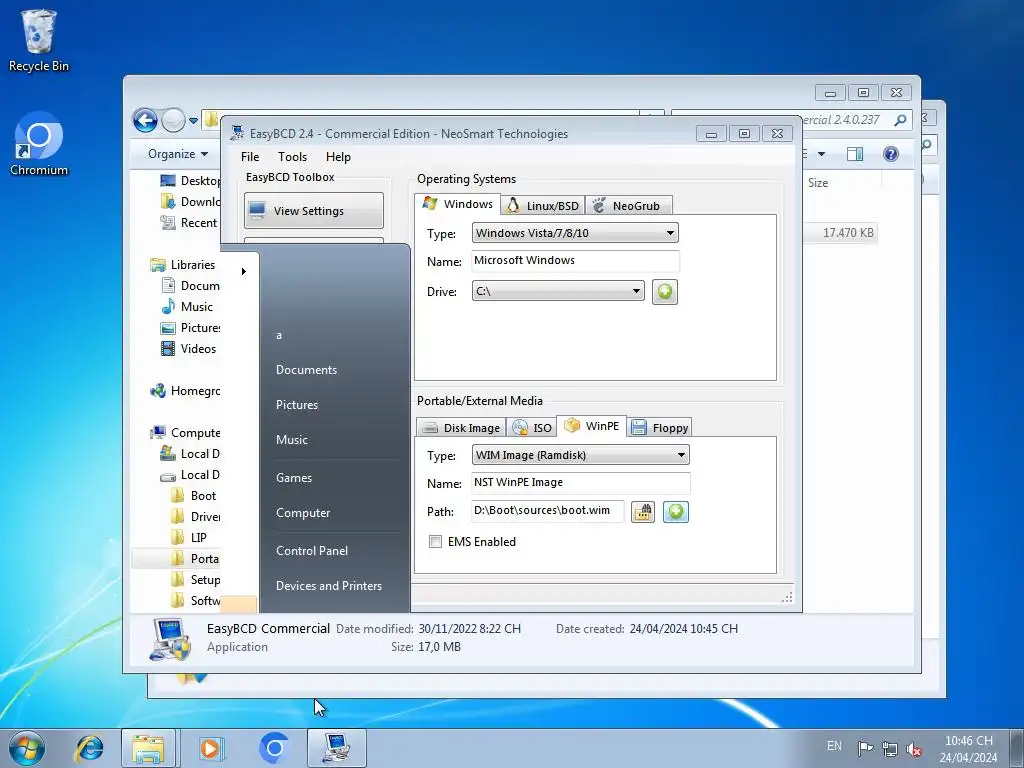This screenshot has height=768, width=1024.
Task: Switch to the Disk Image tab
Action: 461,428
